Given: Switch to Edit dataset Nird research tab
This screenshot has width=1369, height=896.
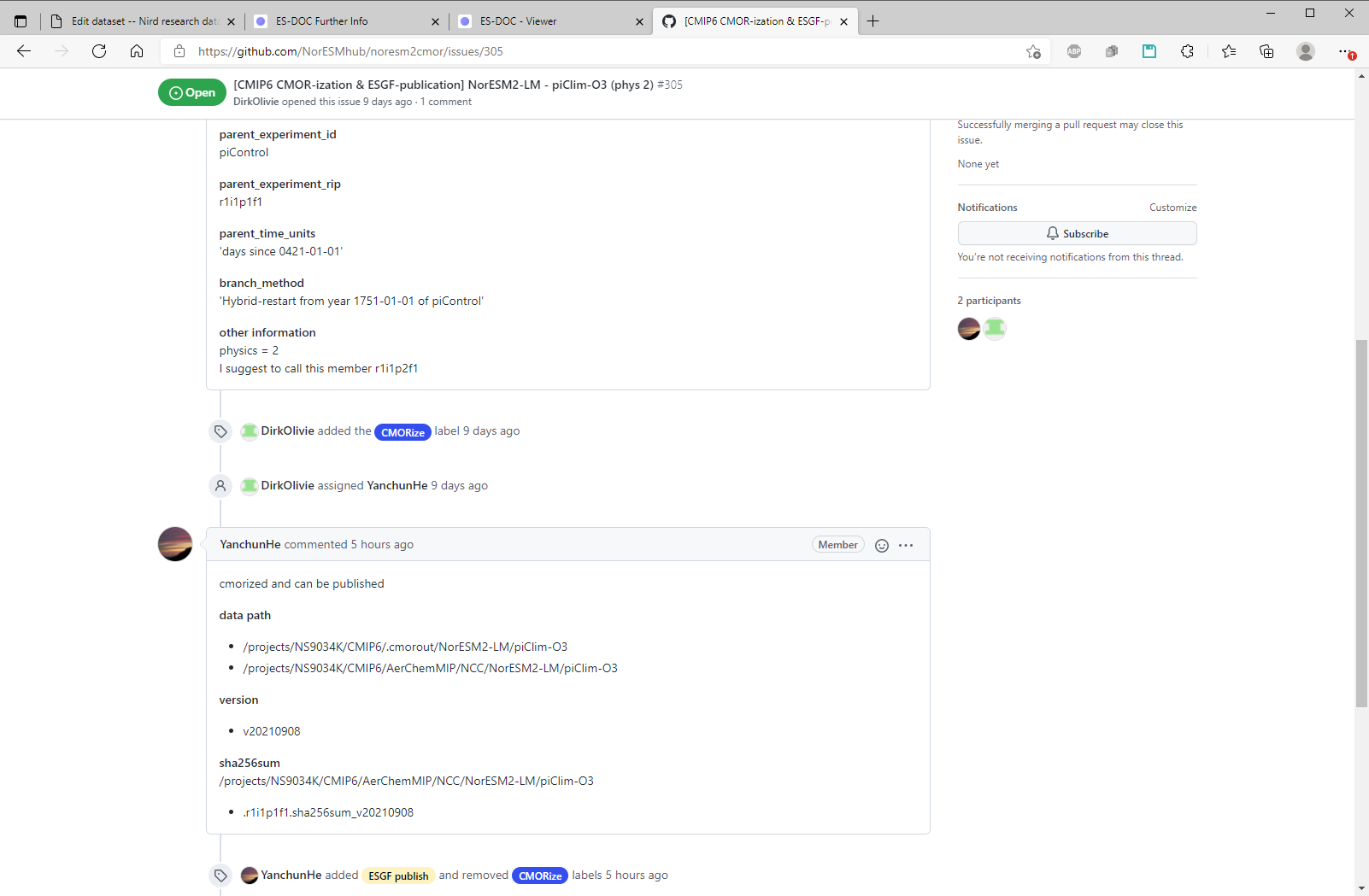Looking at the screenshot, I should pyautogui.click(x=137, y=21).
